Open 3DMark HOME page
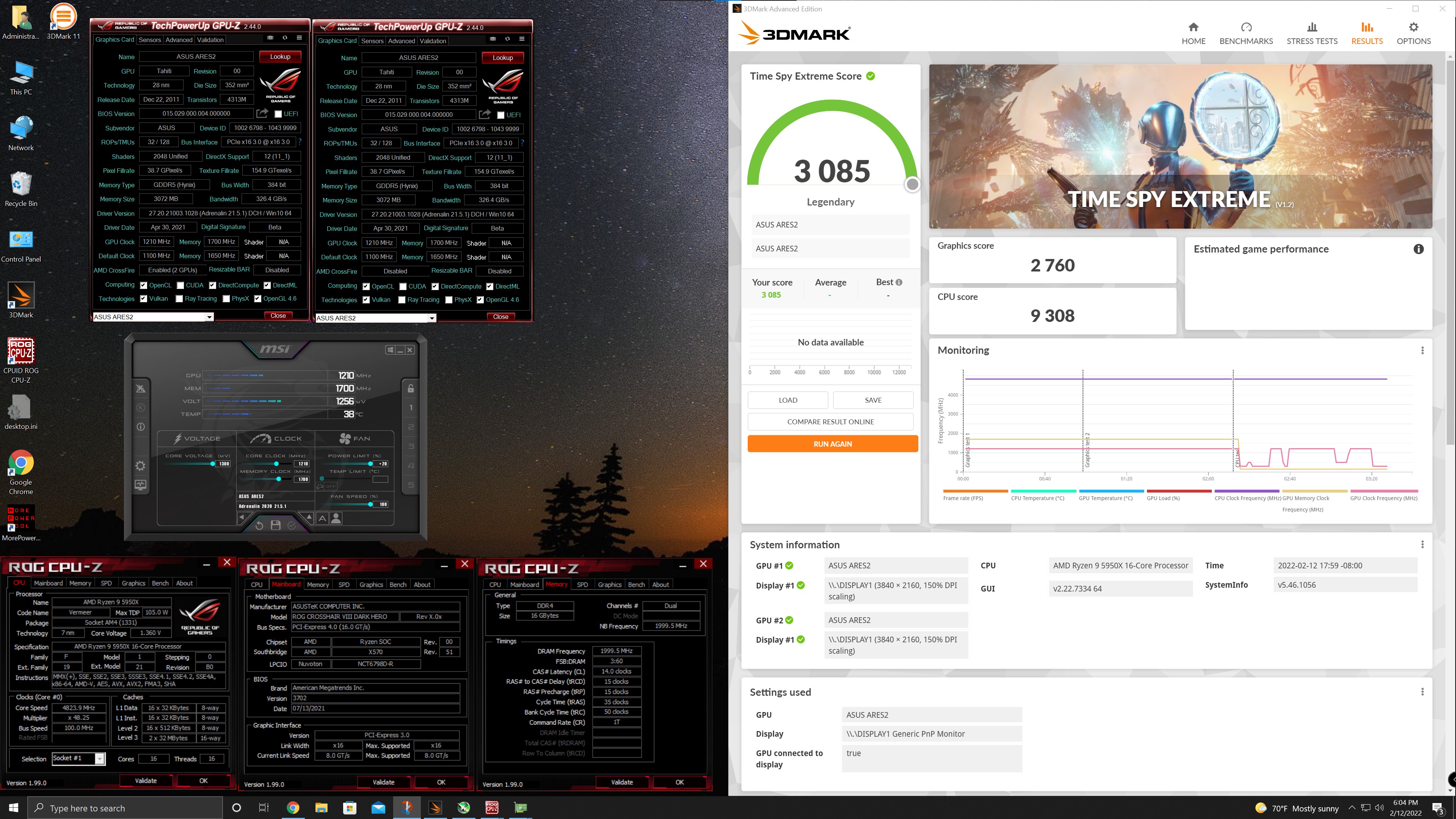This screenshot has height=819, width=1456. (x=1193, y=33)
